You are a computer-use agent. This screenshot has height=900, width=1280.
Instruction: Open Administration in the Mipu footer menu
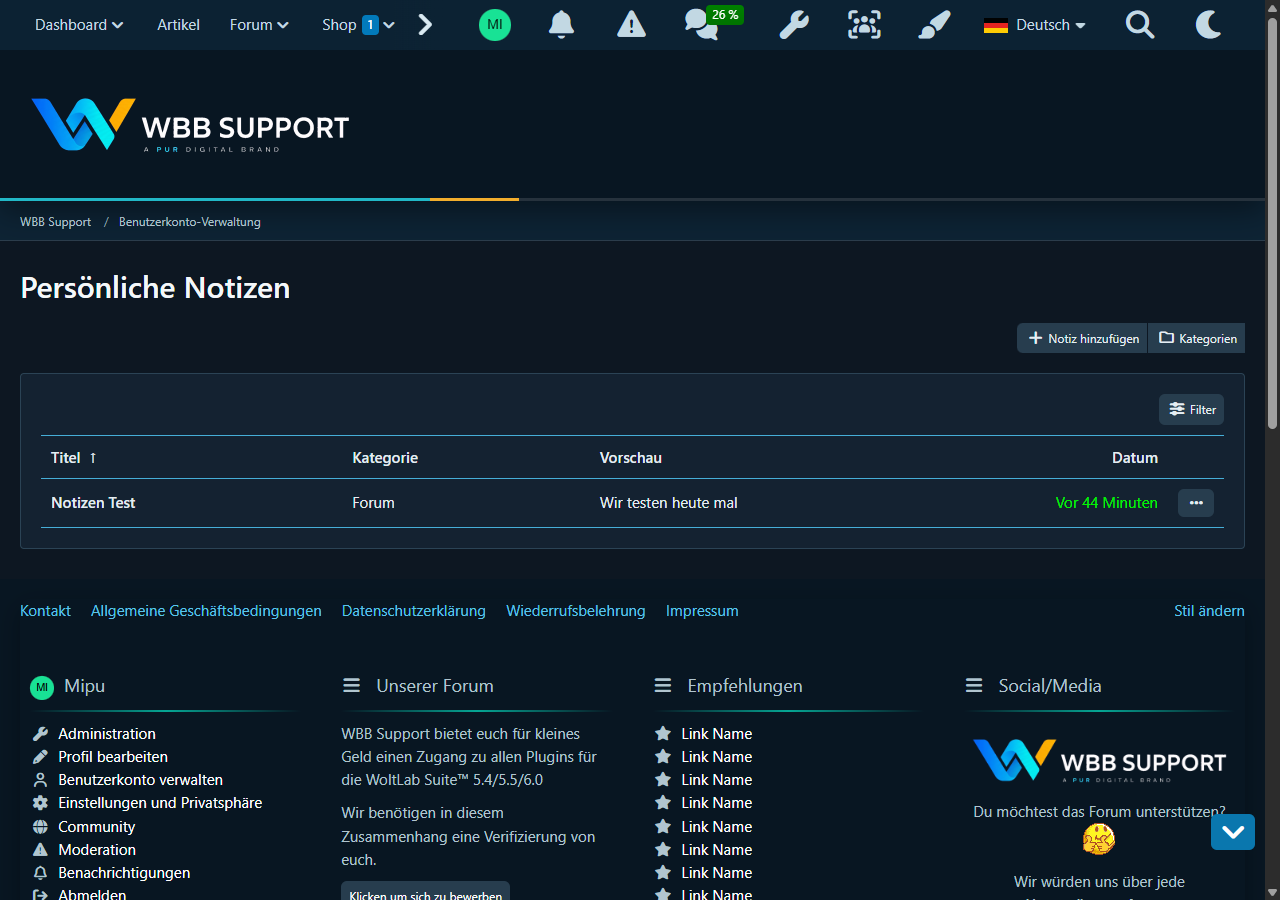(x=107, y=734)
